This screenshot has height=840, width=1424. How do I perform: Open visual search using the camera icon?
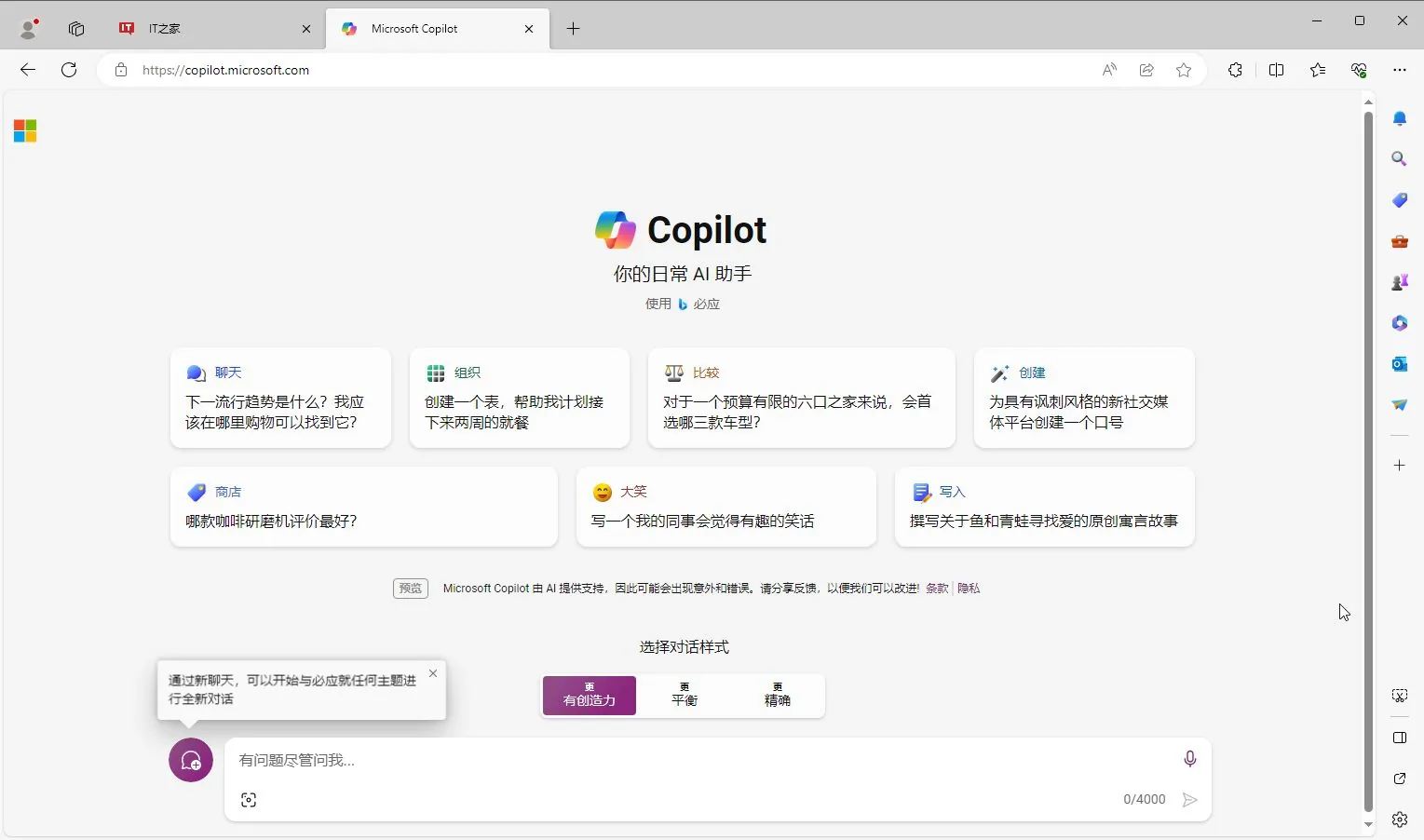(x=248, y=799)
